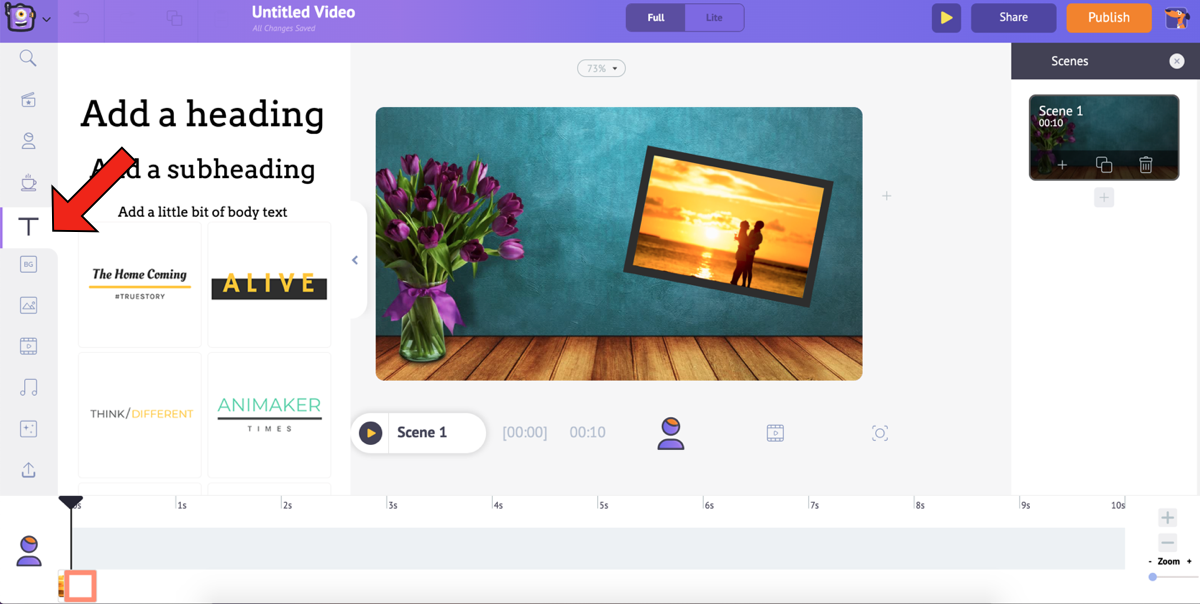
Task: Play Scene 1 preview
Action: point(371,433)
